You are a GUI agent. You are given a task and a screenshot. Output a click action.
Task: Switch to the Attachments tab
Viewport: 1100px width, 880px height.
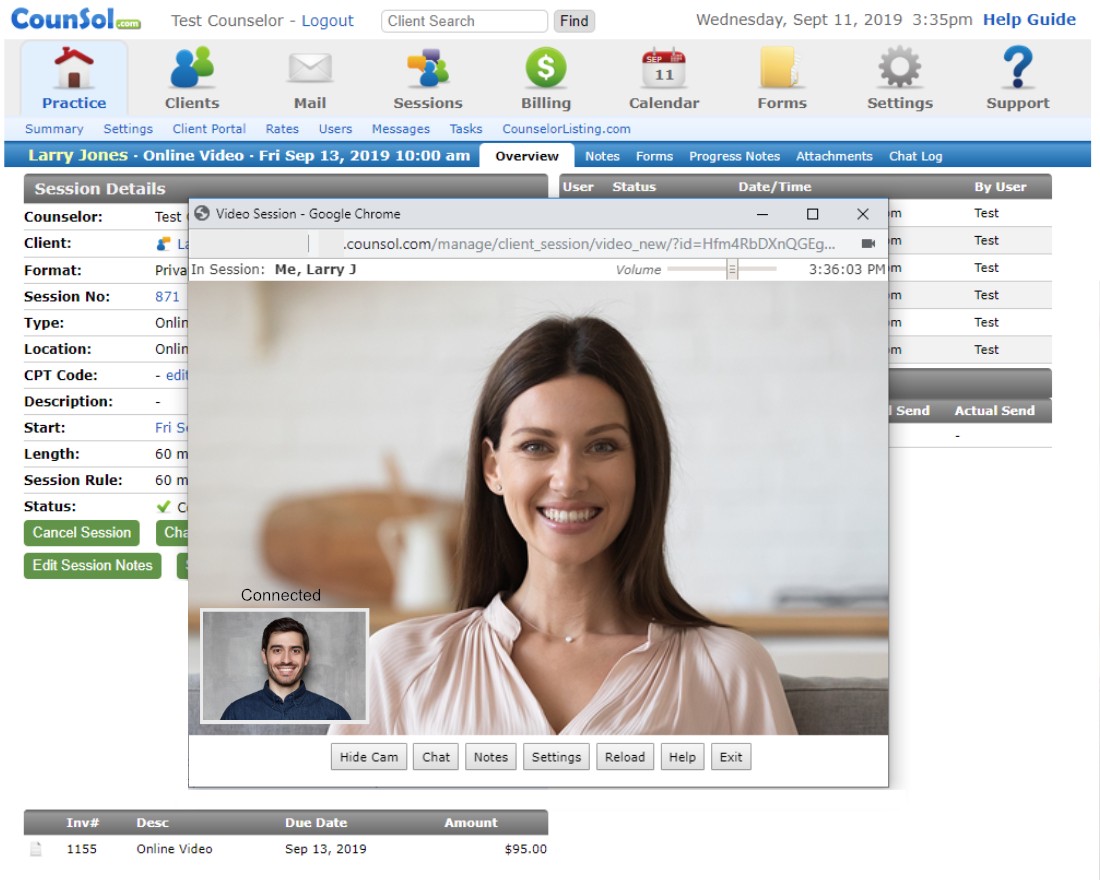tap(833, 156)
